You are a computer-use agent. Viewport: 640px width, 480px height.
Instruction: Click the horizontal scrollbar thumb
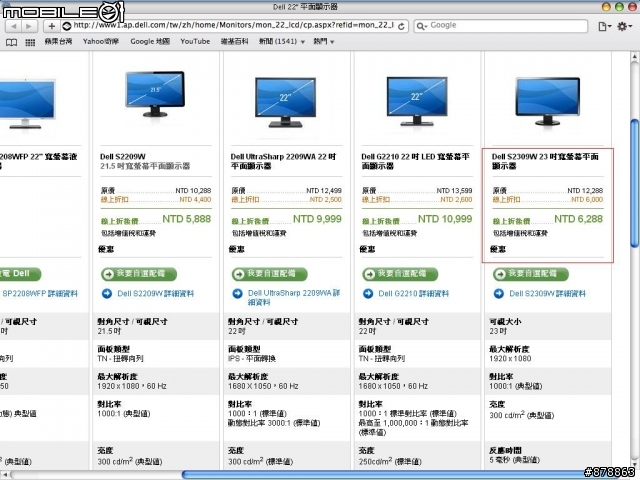pyautogui.click(x=406, y=475)
